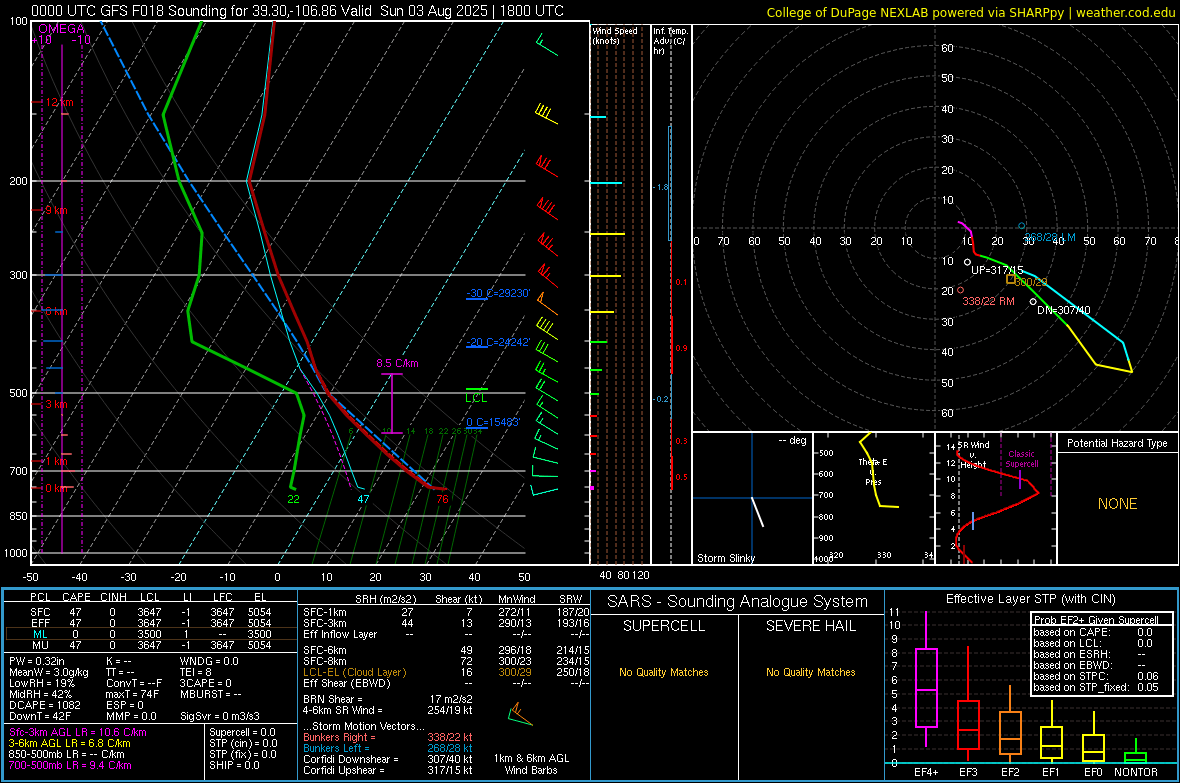Screen dimensions: 1180x783
Task: Click the PW = 0.32in value
Action: point(37,661)
